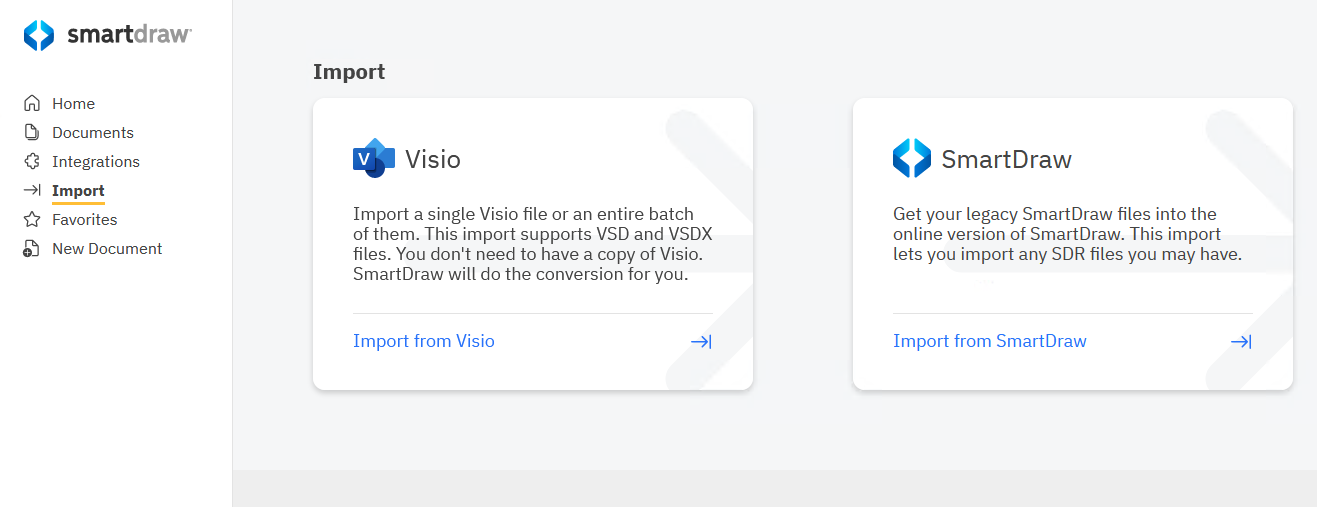1317x507 pixels.
Task: Open the Integrations page
Action: (95, 162)
